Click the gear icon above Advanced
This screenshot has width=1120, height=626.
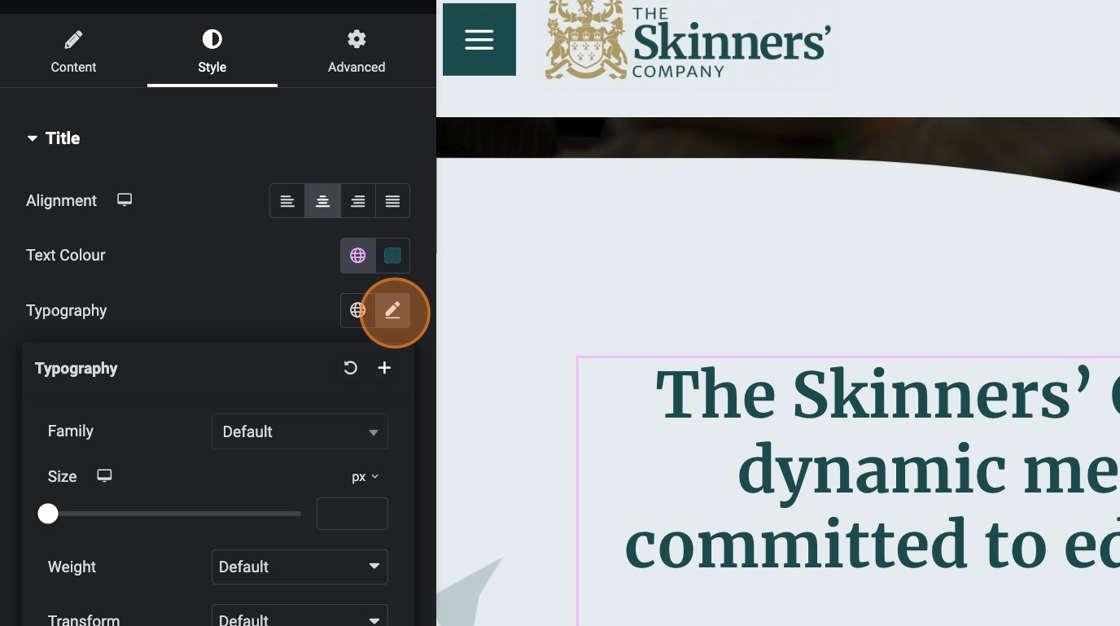tap(356, 39)
